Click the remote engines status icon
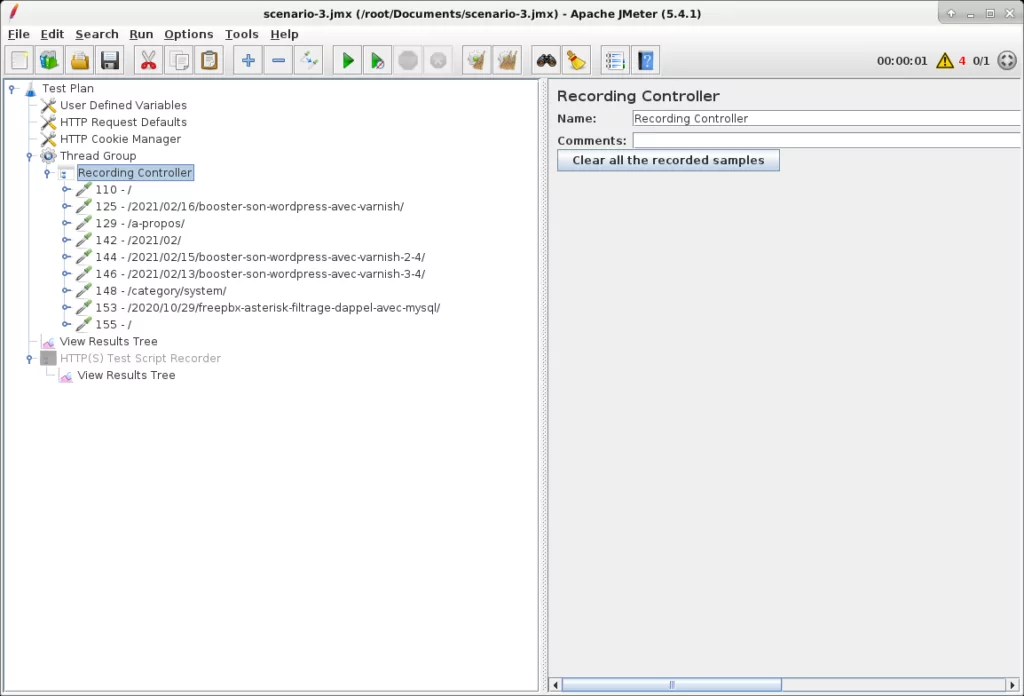Screen dimensions: 1024x696 click(1007, 61)
